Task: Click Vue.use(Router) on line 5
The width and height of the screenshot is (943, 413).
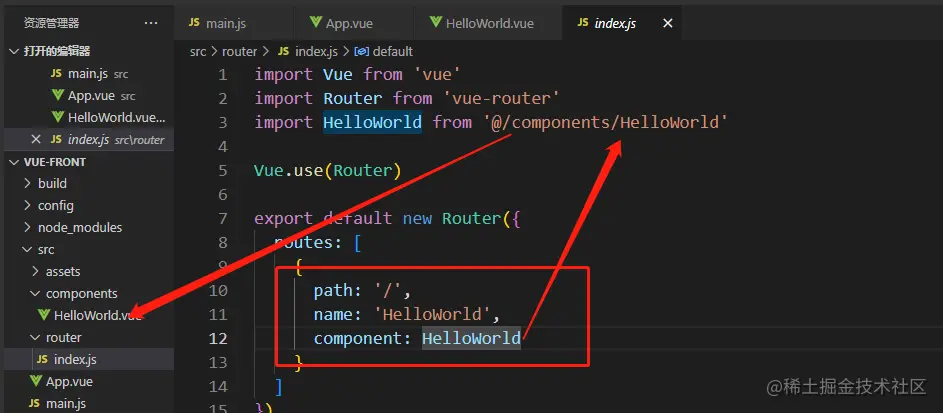Action: [x=327, y=171]
